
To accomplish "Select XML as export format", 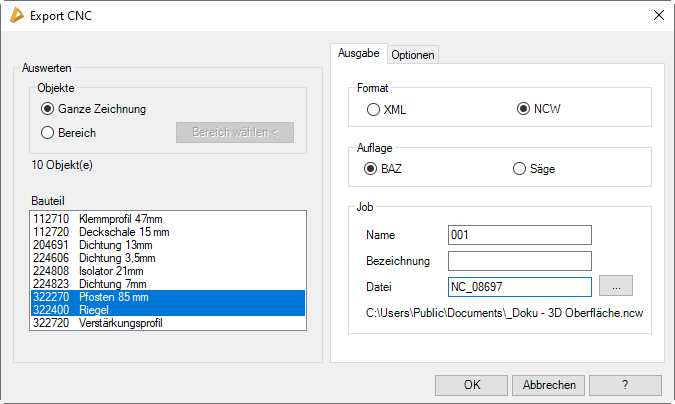I will 373,109.
